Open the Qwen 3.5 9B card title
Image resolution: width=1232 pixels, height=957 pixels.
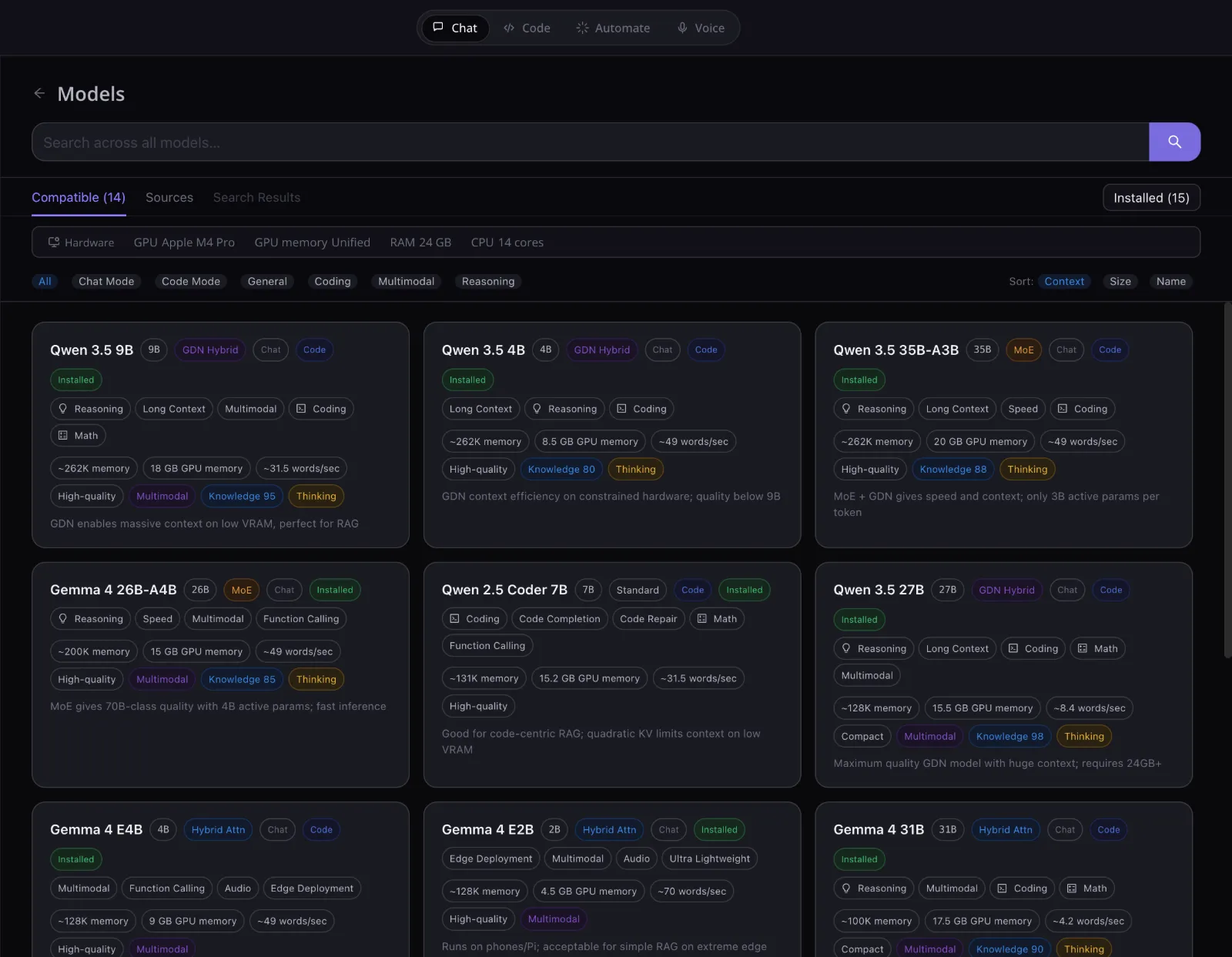92,350
